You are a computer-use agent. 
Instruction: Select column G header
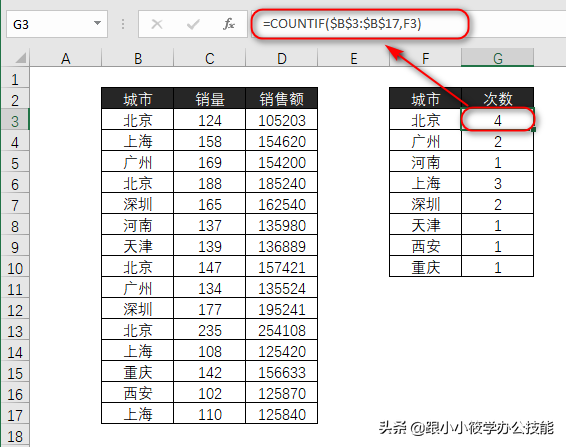497,58
